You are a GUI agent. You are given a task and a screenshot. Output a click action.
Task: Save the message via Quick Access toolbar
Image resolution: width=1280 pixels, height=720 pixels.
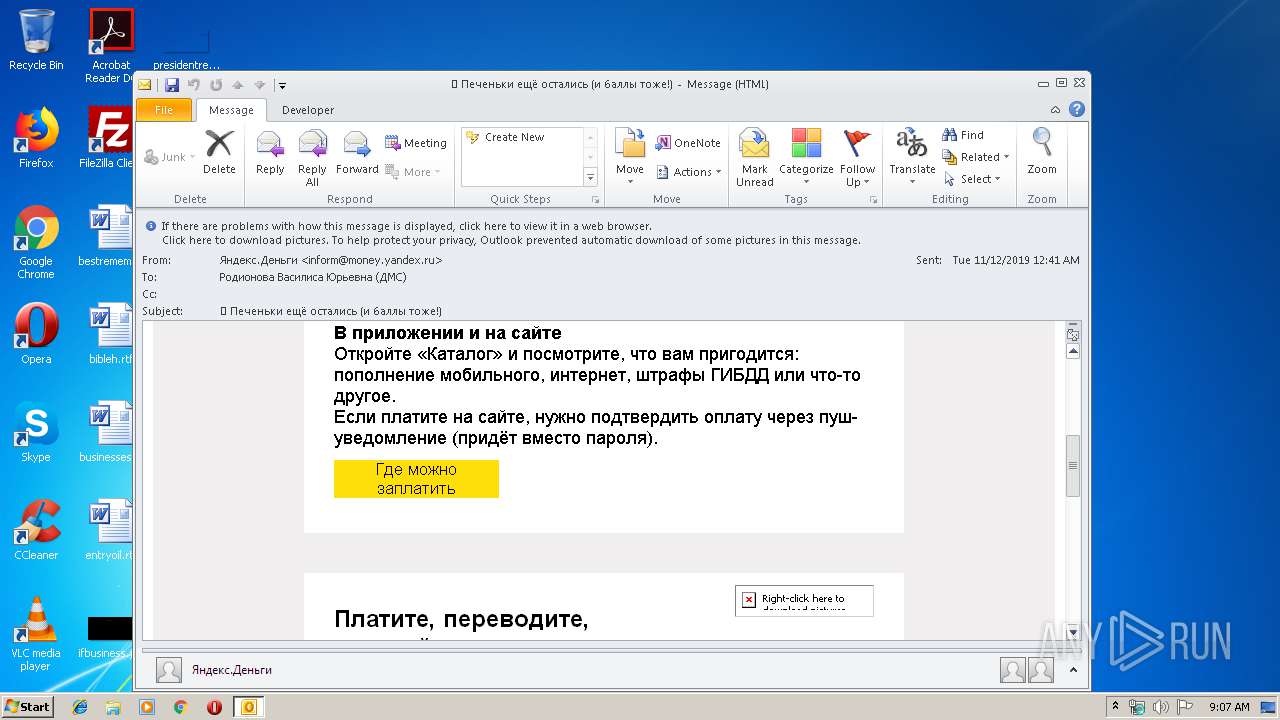172,85
